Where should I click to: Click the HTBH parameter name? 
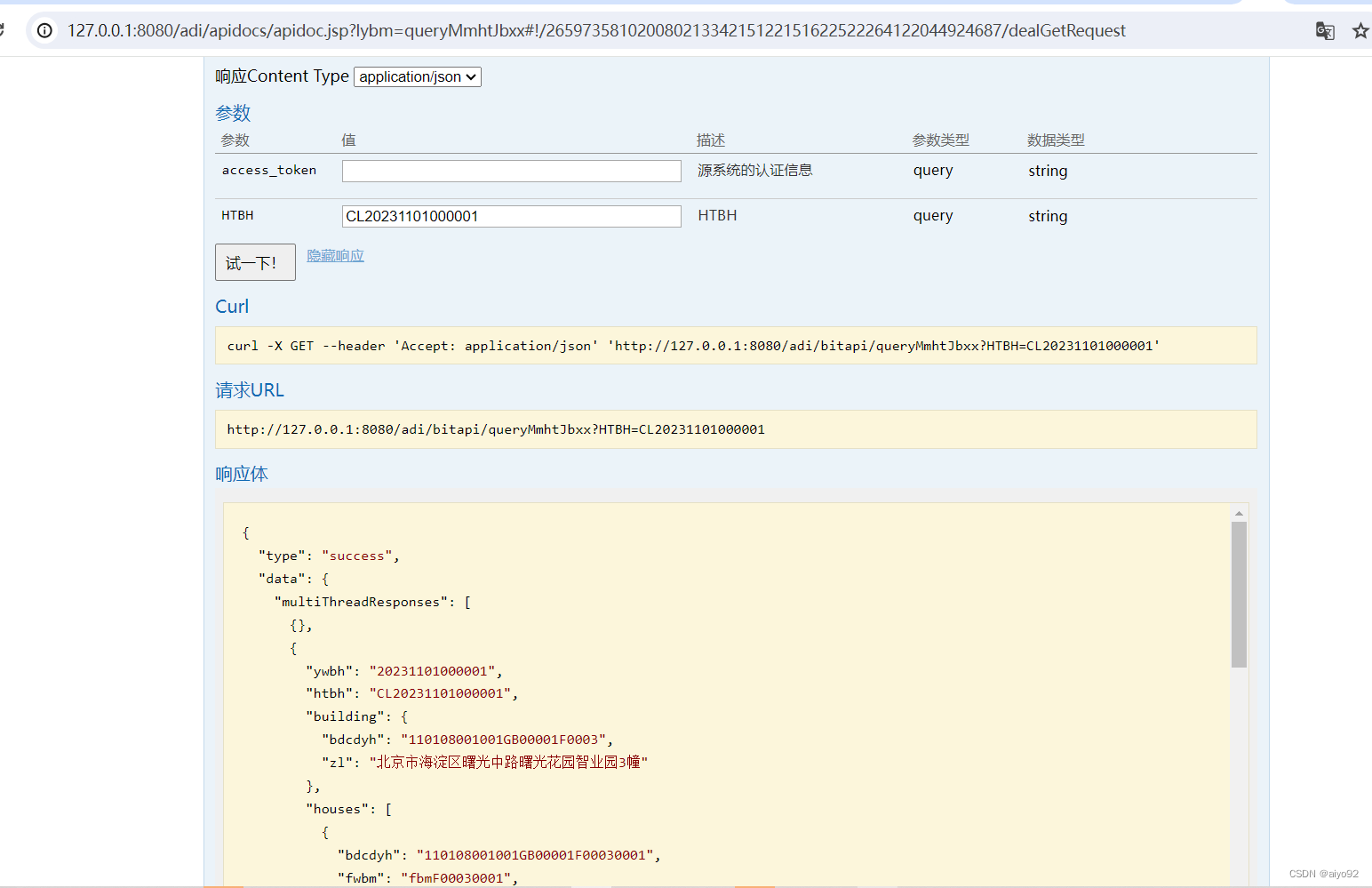point(237,215)
